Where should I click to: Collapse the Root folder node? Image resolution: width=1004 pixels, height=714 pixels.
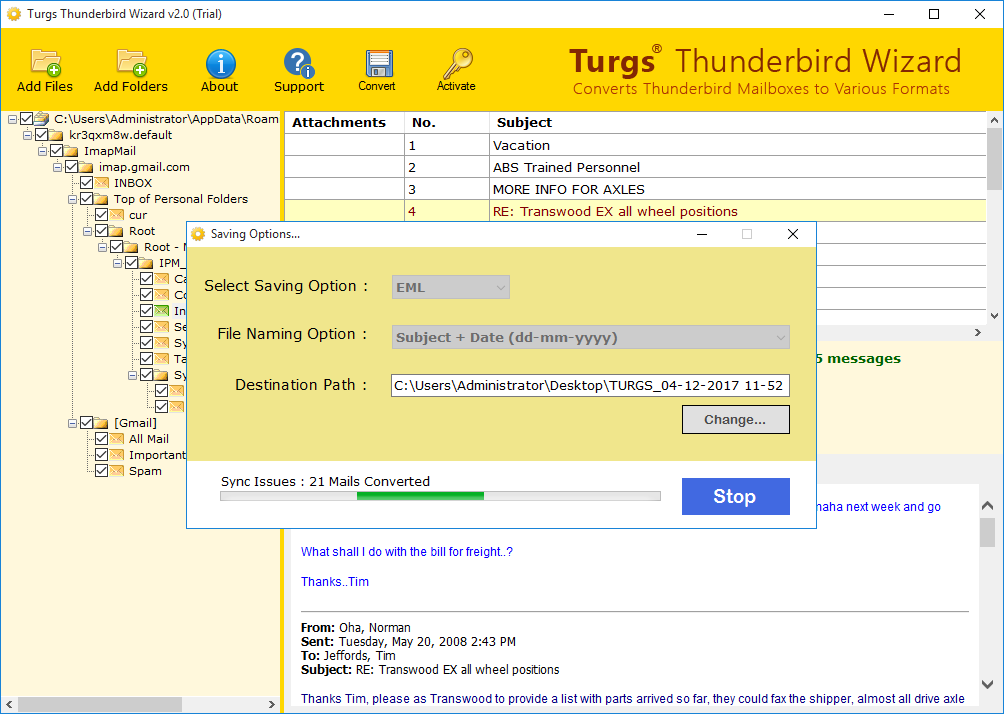[x=87, y=231]
